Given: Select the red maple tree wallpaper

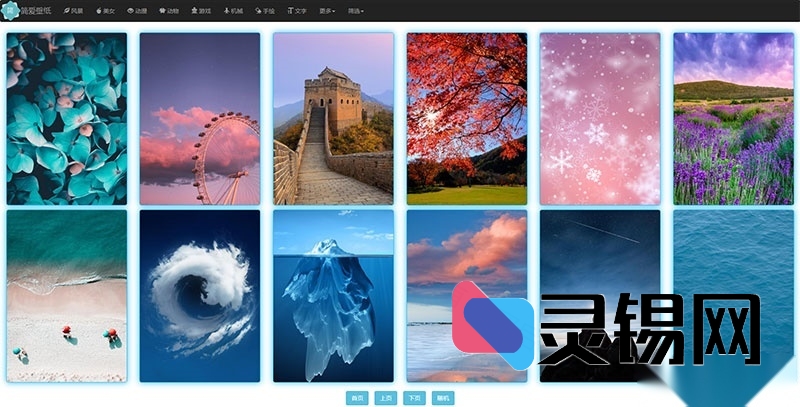Looking at the screenshot, I should [x=466, y=118].
